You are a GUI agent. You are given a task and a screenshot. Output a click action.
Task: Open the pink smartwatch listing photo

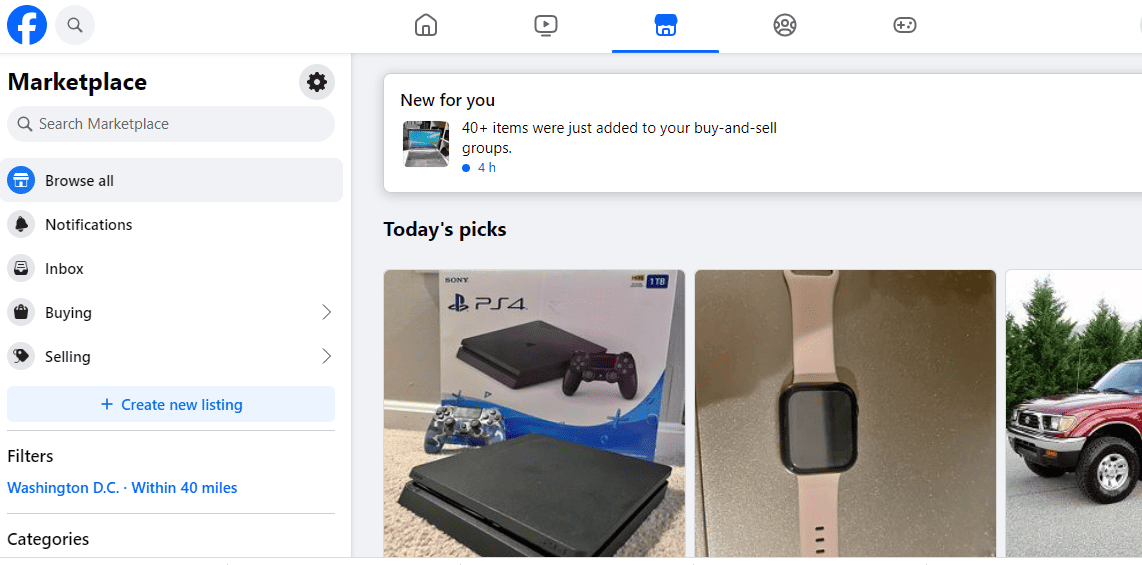pos(846,414)
